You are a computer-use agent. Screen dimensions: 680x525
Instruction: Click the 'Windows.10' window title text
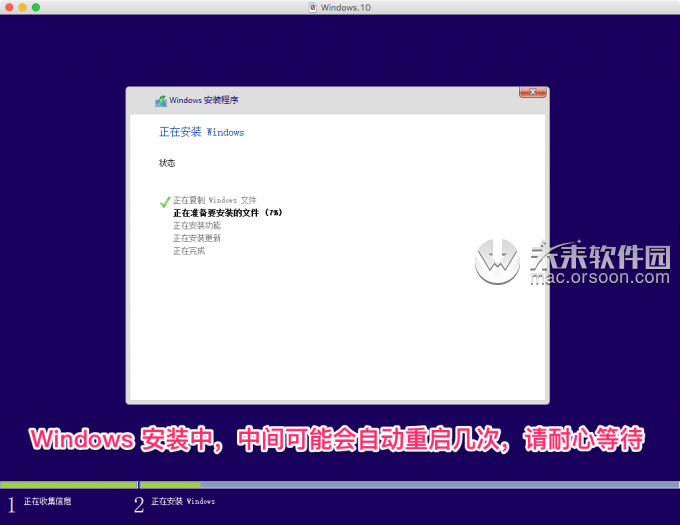click(x=346, y=7)
